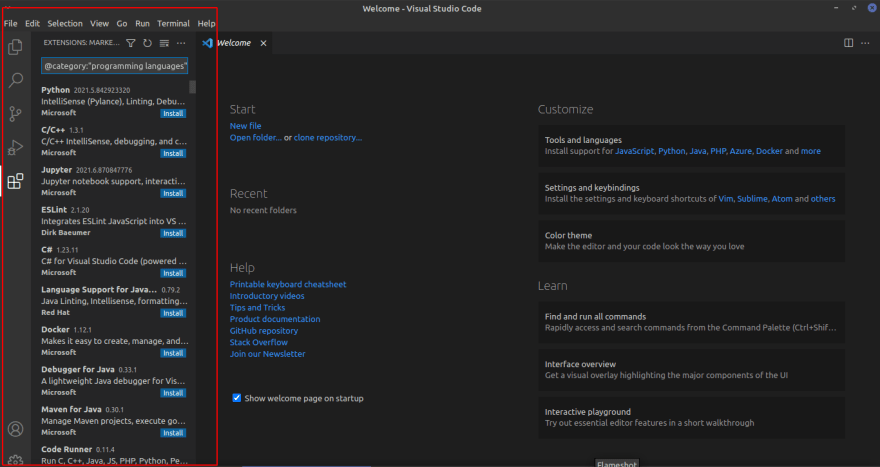Screen dimensions: 880x467
Task: Open the Terminal menu
Action: 173,24
